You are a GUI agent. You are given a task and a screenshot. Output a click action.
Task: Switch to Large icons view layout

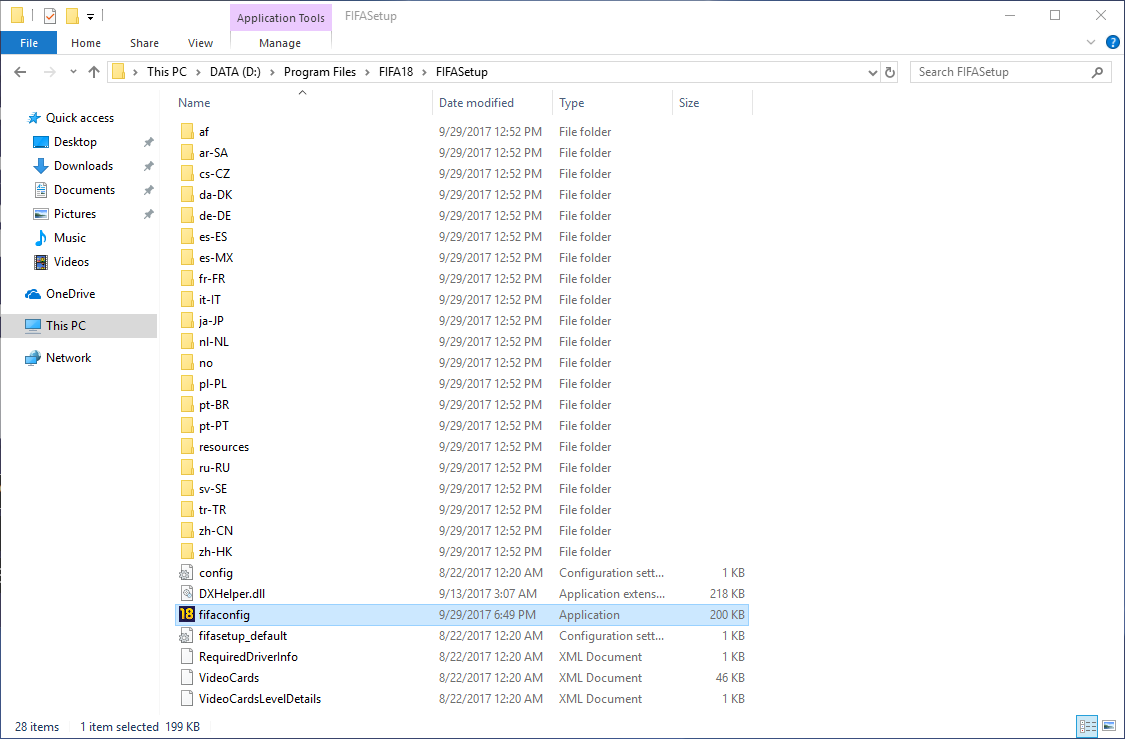pyautogui.click(x=1109, y=726)
